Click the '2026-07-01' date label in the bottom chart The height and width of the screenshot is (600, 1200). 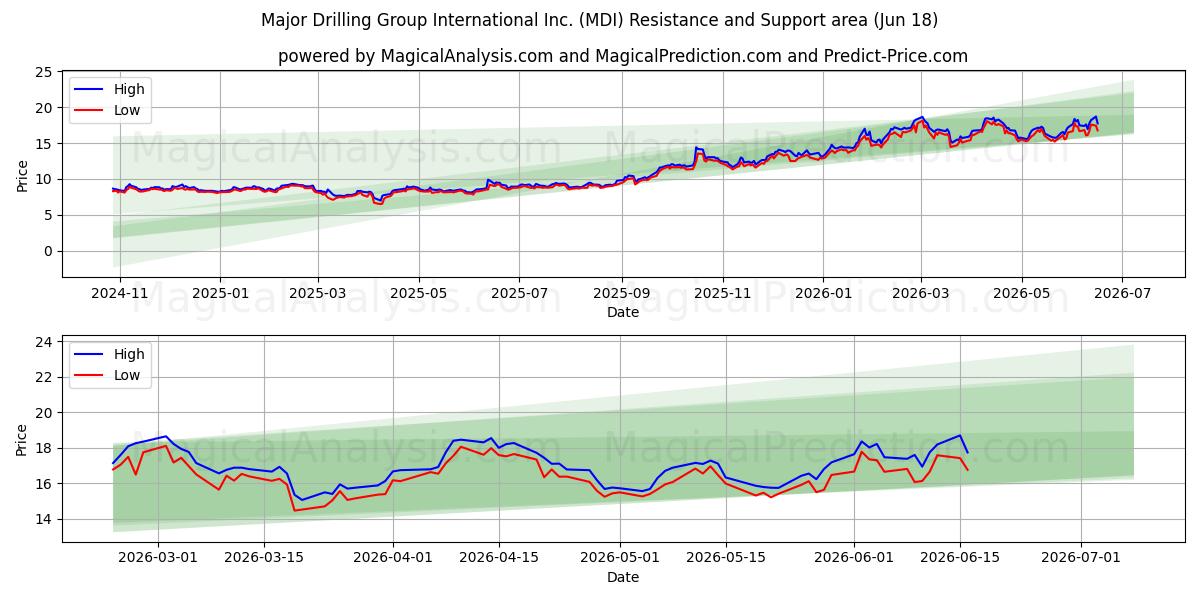(x=1082, y=560)
